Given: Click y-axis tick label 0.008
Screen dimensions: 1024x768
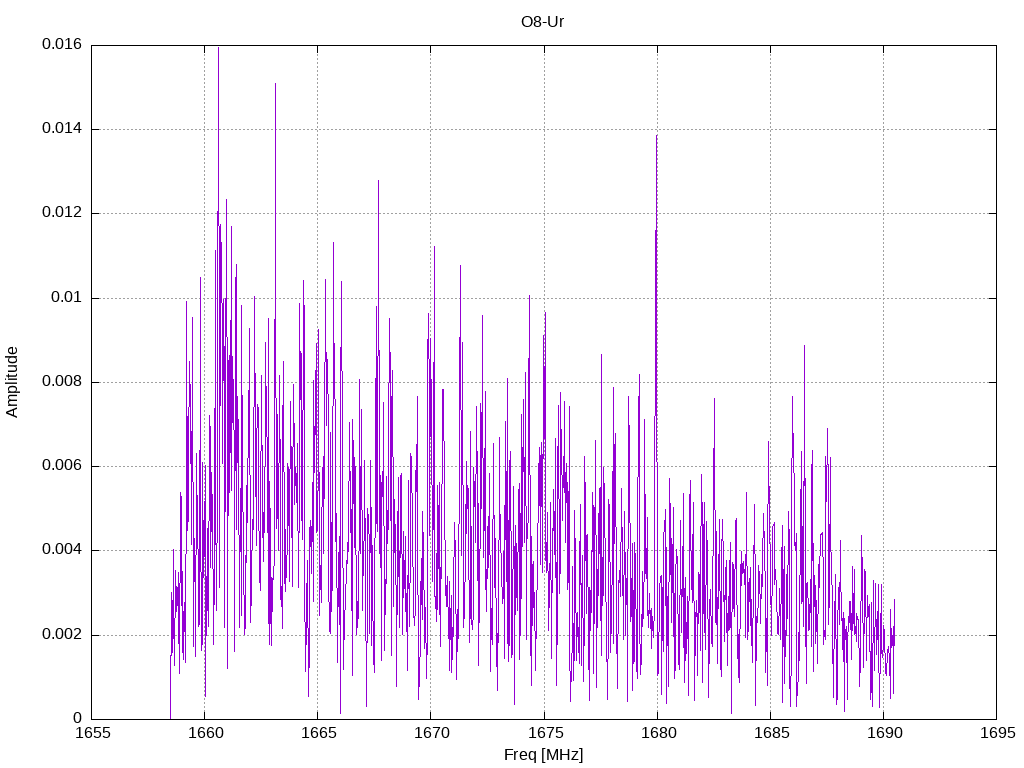Looking at the screenshot, I should 62,382.
